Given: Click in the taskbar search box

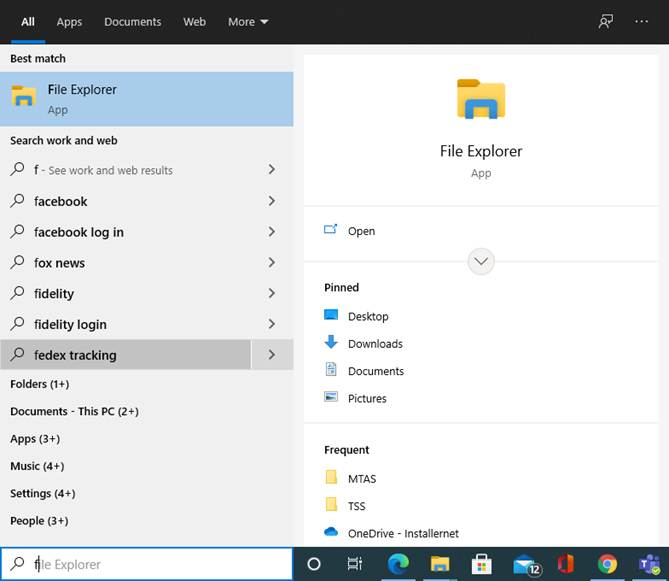Looking at the screenshot, I should tap(146, 564).
